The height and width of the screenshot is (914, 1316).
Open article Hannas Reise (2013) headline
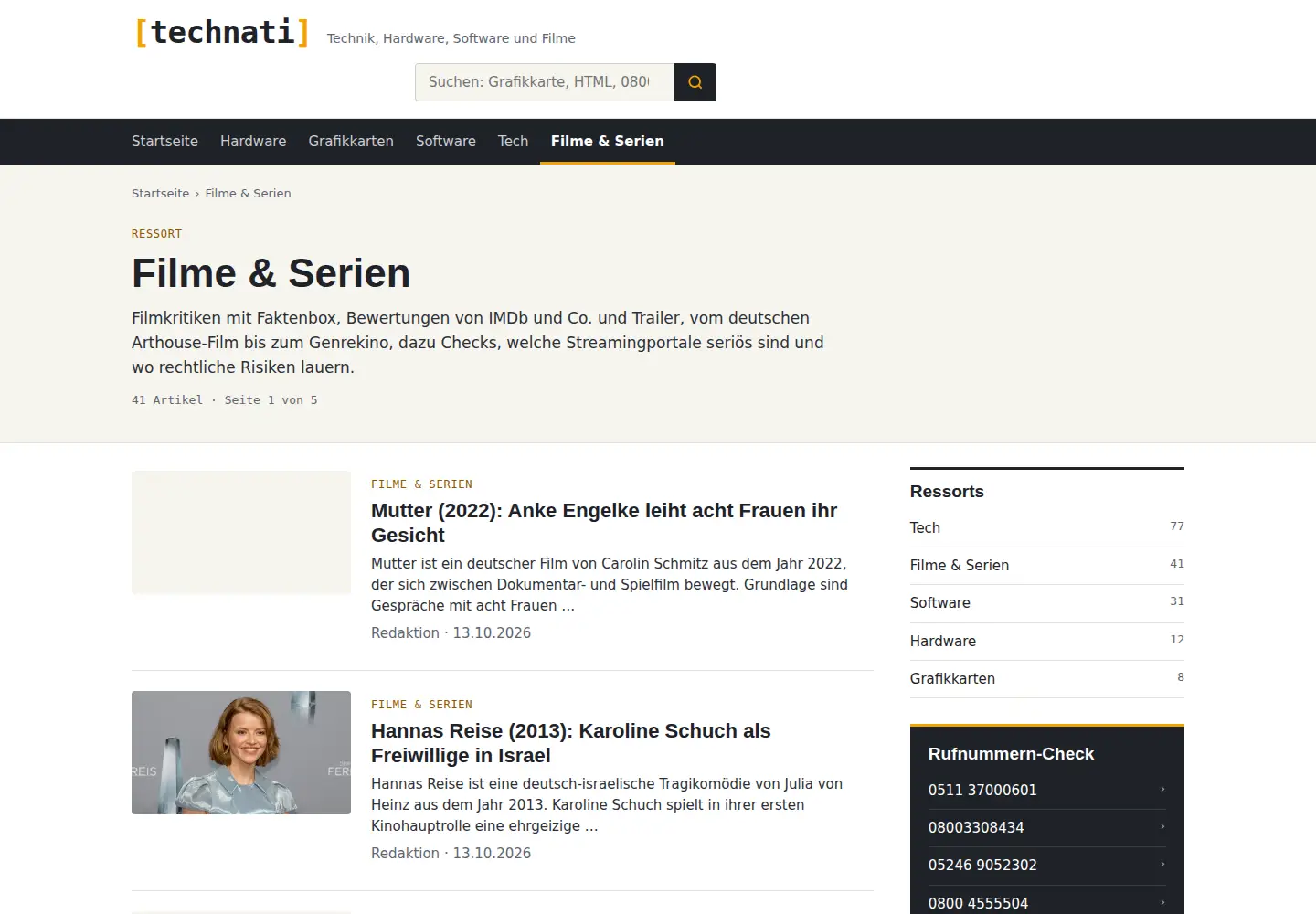point(571,743)
